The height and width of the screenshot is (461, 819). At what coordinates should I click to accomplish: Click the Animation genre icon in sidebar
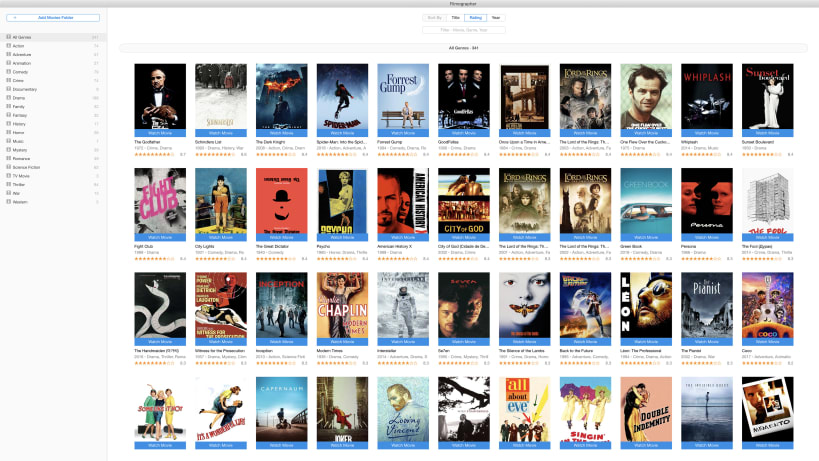tap(8, 63)
